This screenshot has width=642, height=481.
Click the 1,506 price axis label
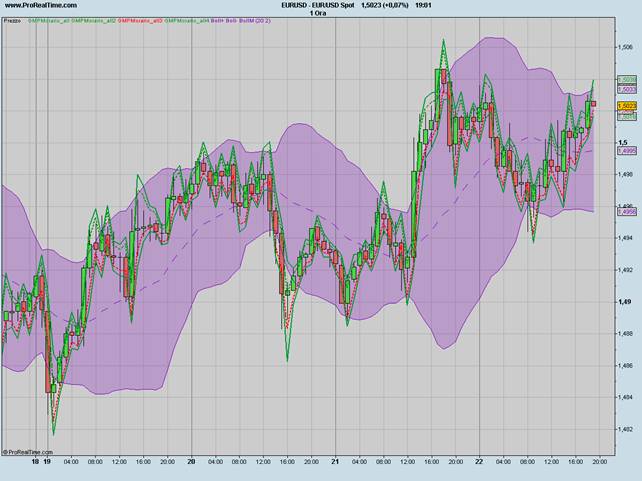pos(626,47)
